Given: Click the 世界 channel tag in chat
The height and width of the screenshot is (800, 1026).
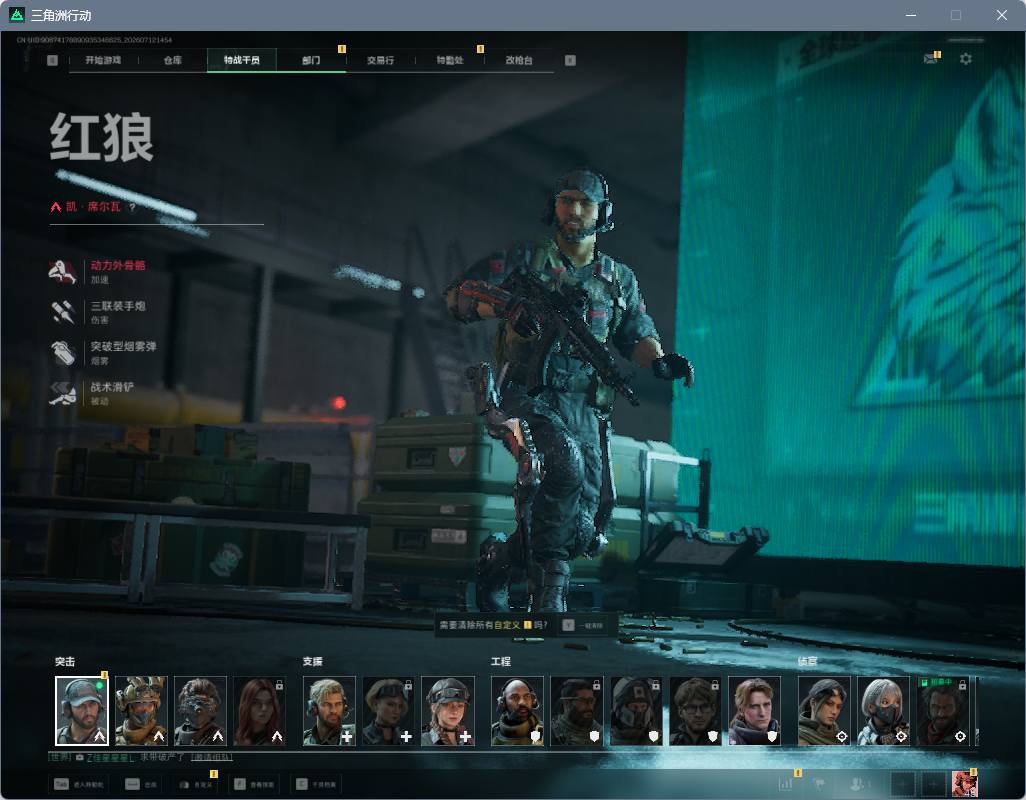Looking at the screenshot, I should (x=61, y=757).
